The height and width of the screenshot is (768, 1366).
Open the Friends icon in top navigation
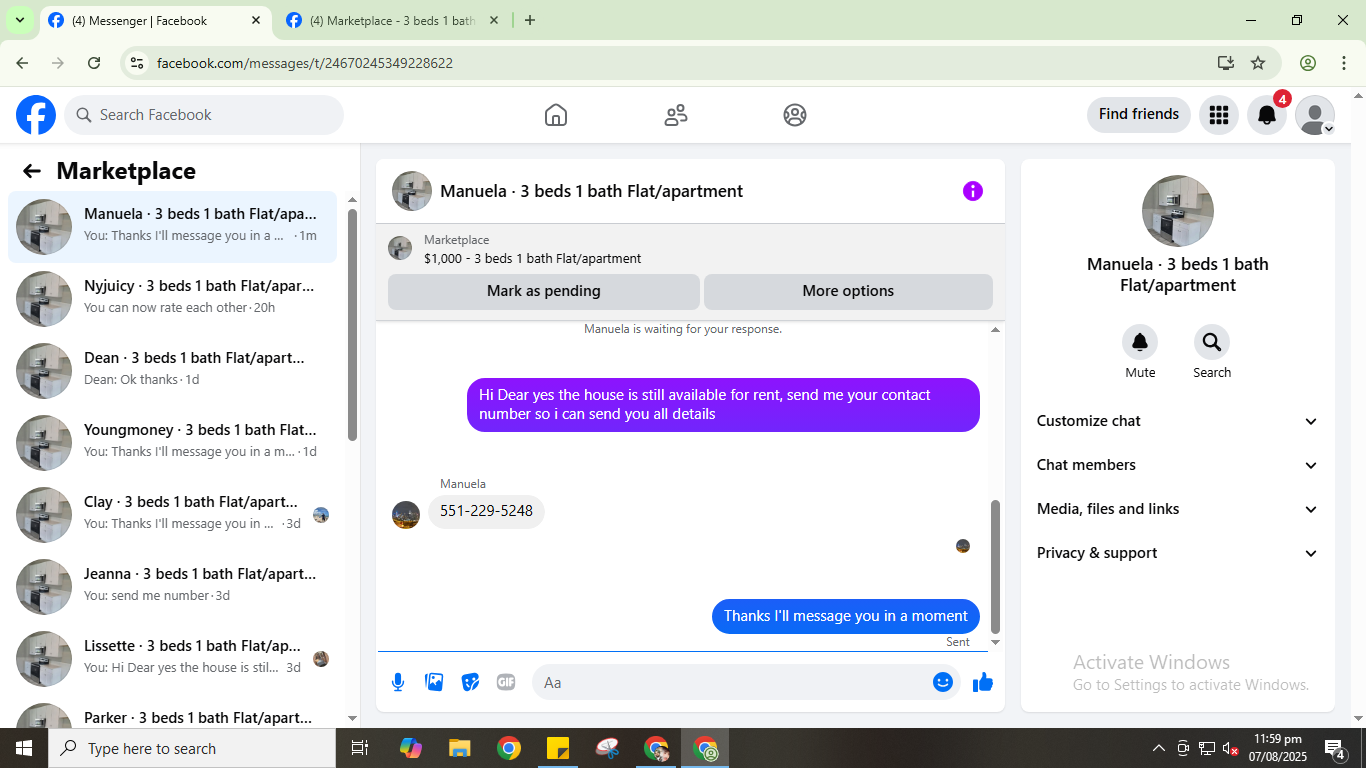[x=676, y=115]
